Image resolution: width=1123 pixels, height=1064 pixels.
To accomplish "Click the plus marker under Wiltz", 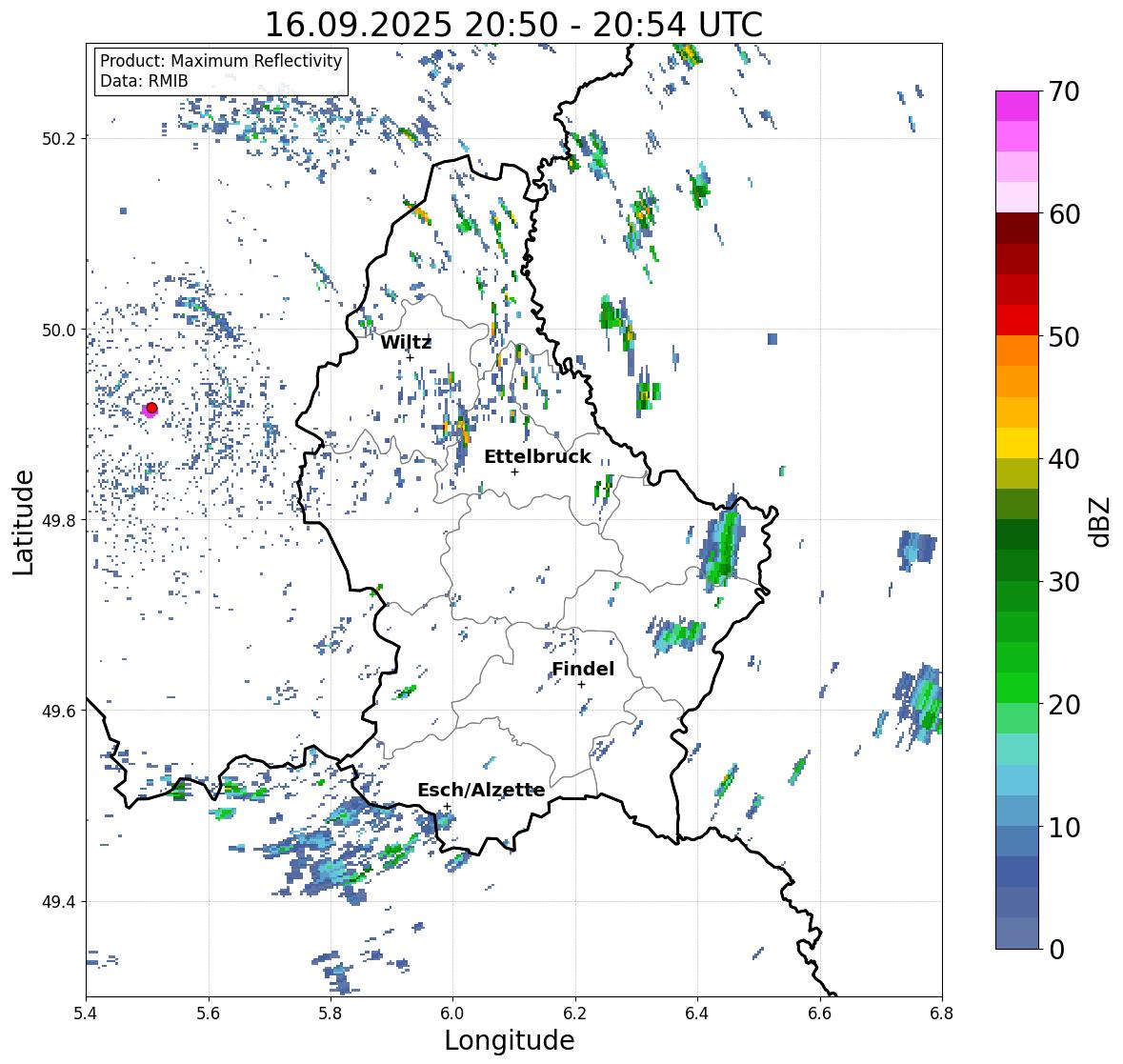I will click(x=410, y=357).
